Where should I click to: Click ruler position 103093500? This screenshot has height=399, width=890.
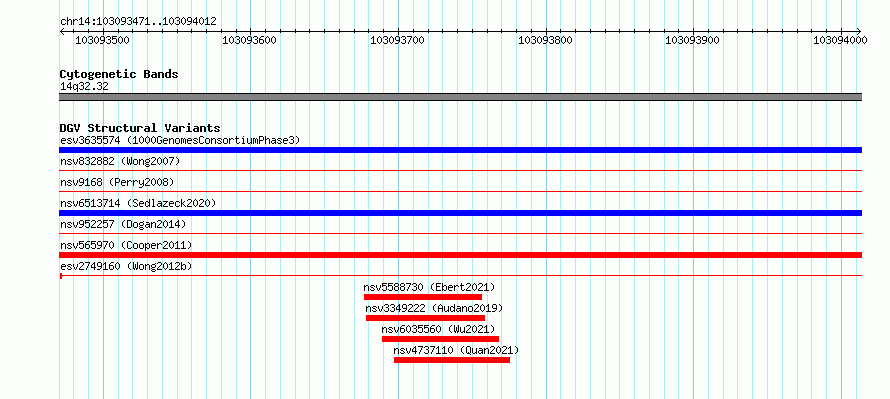point(102,40)
